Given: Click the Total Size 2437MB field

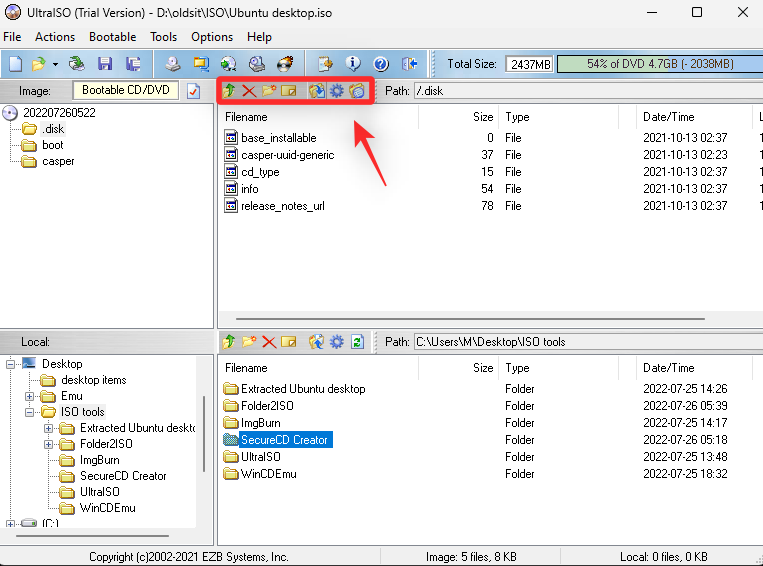Looking at the screenshot, I should [x=529, y=64].
